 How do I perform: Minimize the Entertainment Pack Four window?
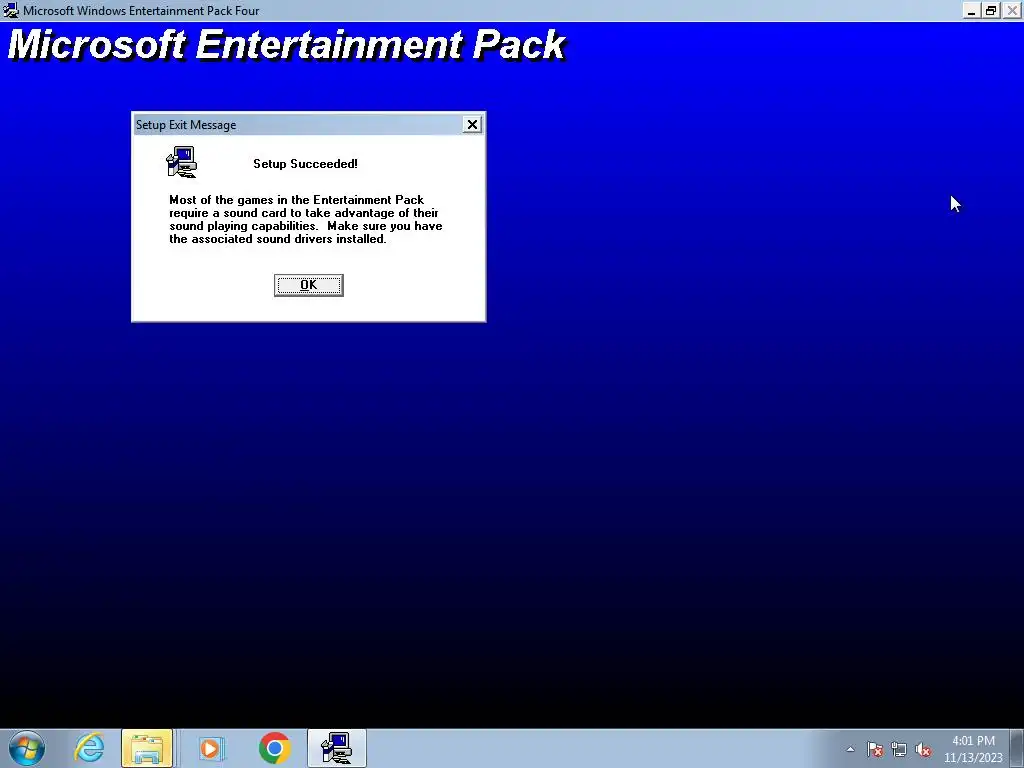[971, 10]
